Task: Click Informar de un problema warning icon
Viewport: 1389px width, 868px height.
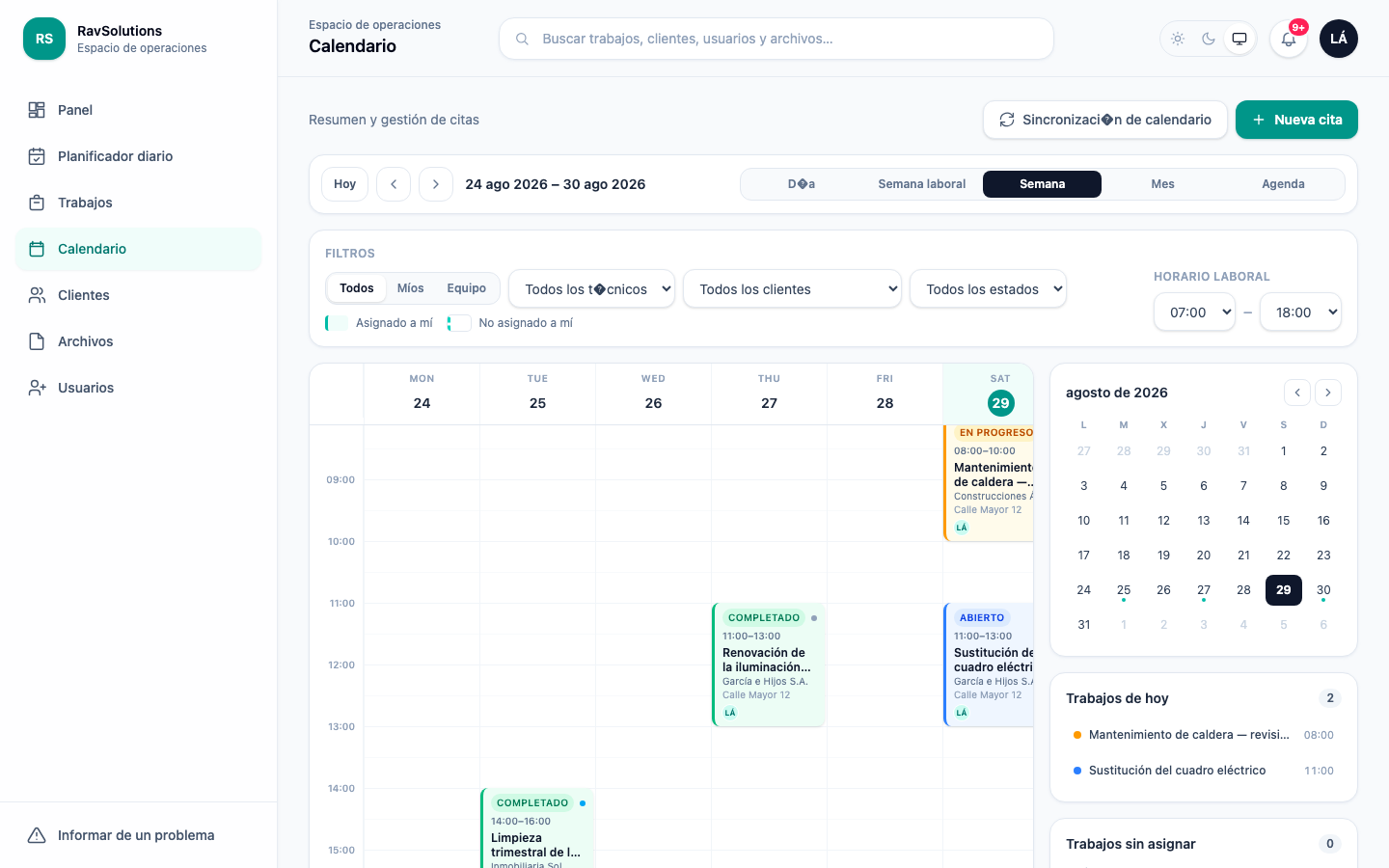Action: point(37,835)
